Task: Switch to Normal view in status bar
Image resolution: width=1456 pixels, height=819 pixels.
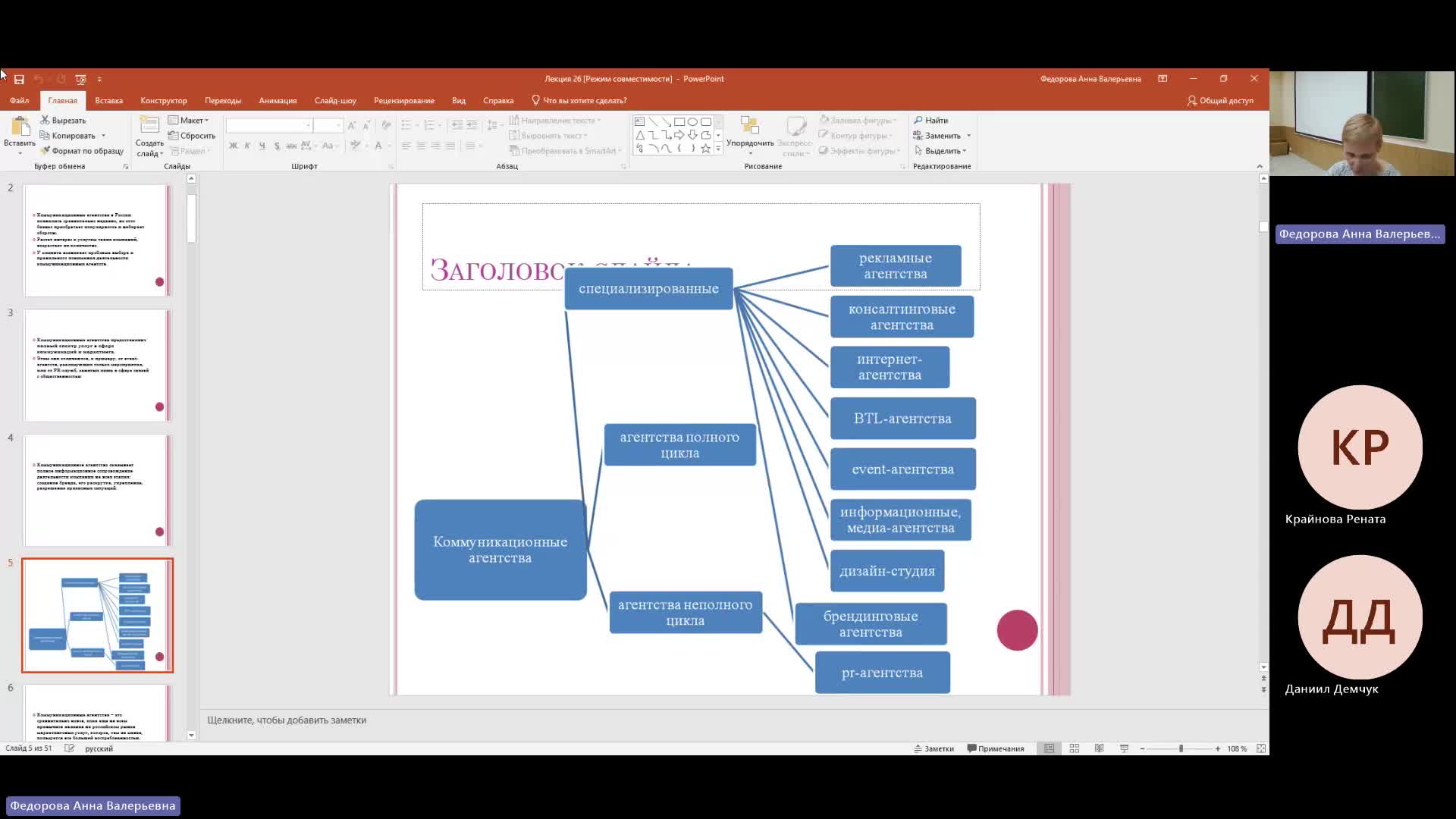Action: tap(1049, 748)
